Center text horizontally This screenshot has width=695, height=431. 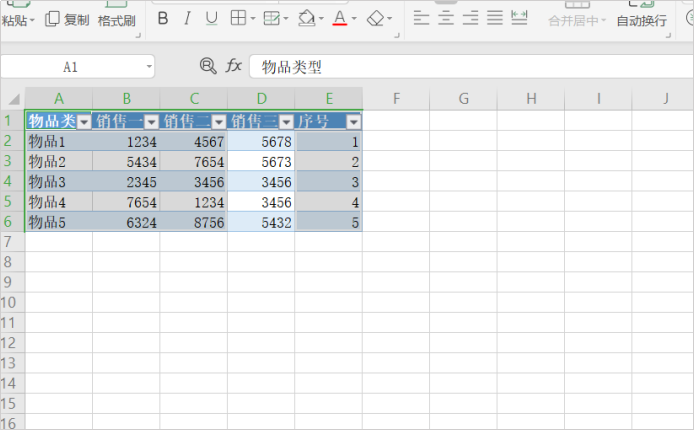point(445,18)
